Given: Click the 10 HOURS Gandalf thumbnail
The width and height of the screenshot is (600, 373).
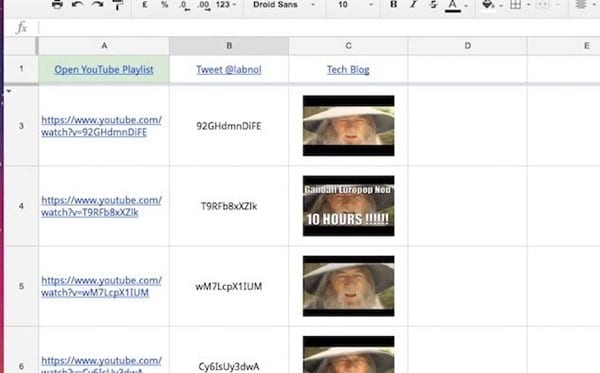Looking at the screenshot, I should click(349, 206).
